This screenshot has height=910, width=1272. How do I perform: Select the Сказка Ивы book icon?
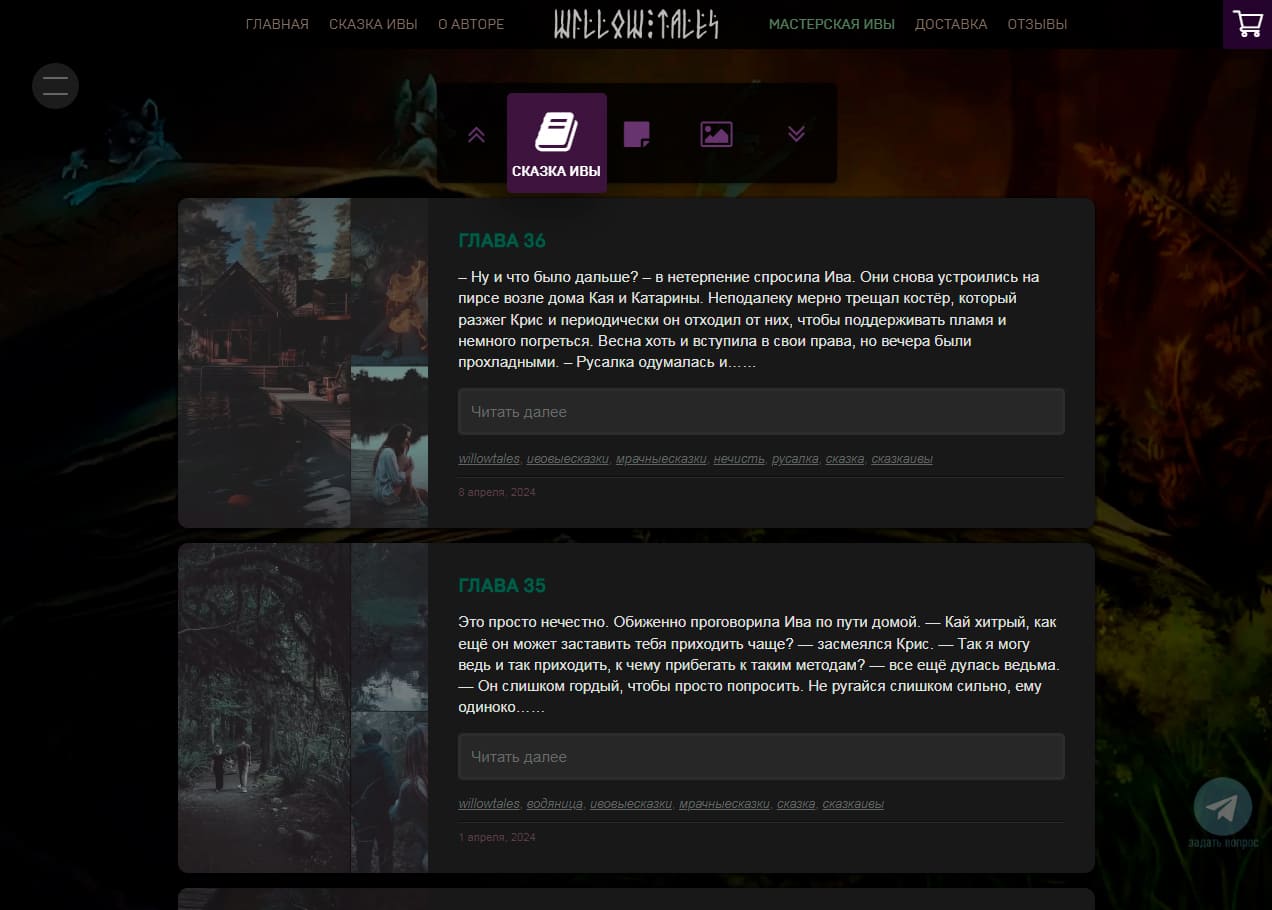556,133
